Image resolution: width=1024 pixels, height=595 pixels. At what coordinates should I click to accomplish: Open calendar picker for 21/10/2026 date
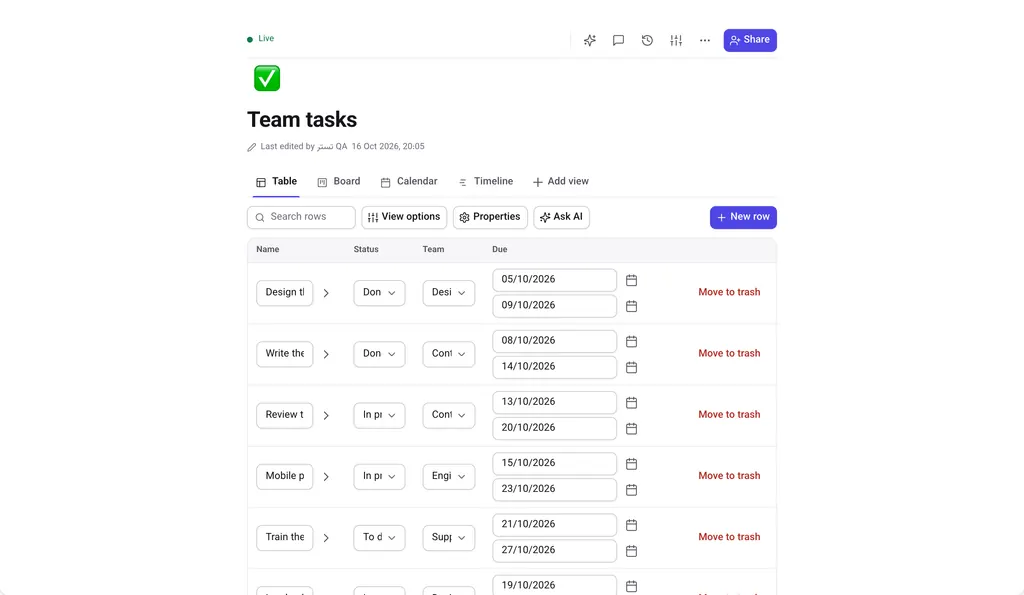(632, 525)
